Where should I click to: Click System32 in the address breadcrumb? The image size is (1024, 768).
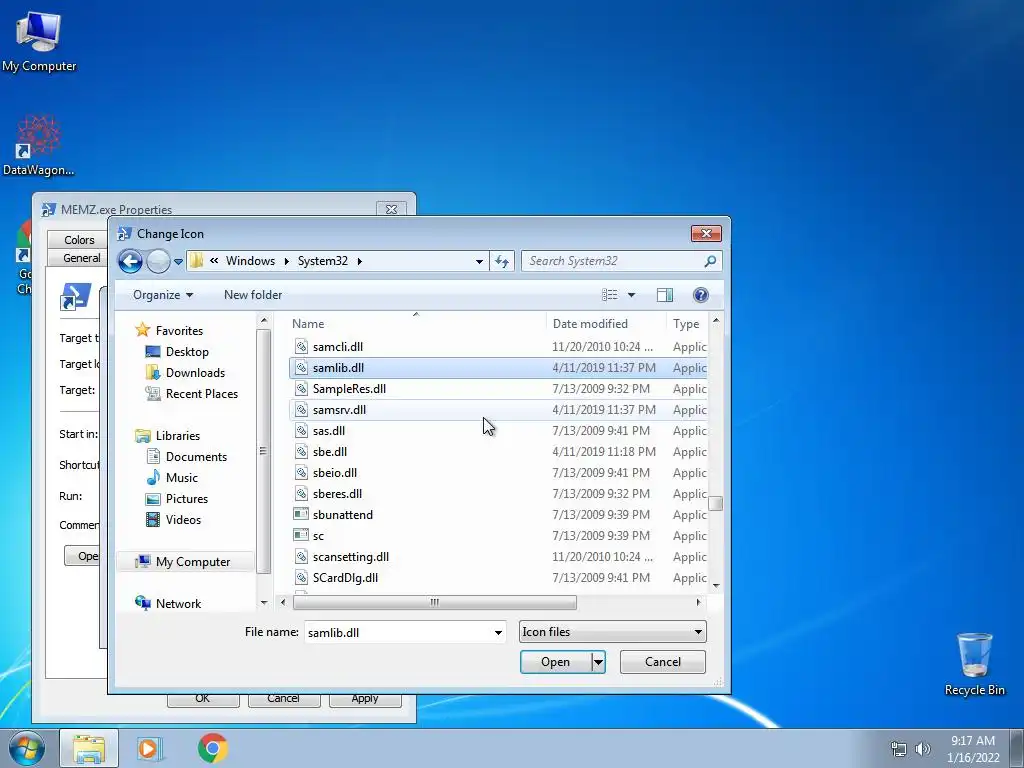tap(323, 261)
